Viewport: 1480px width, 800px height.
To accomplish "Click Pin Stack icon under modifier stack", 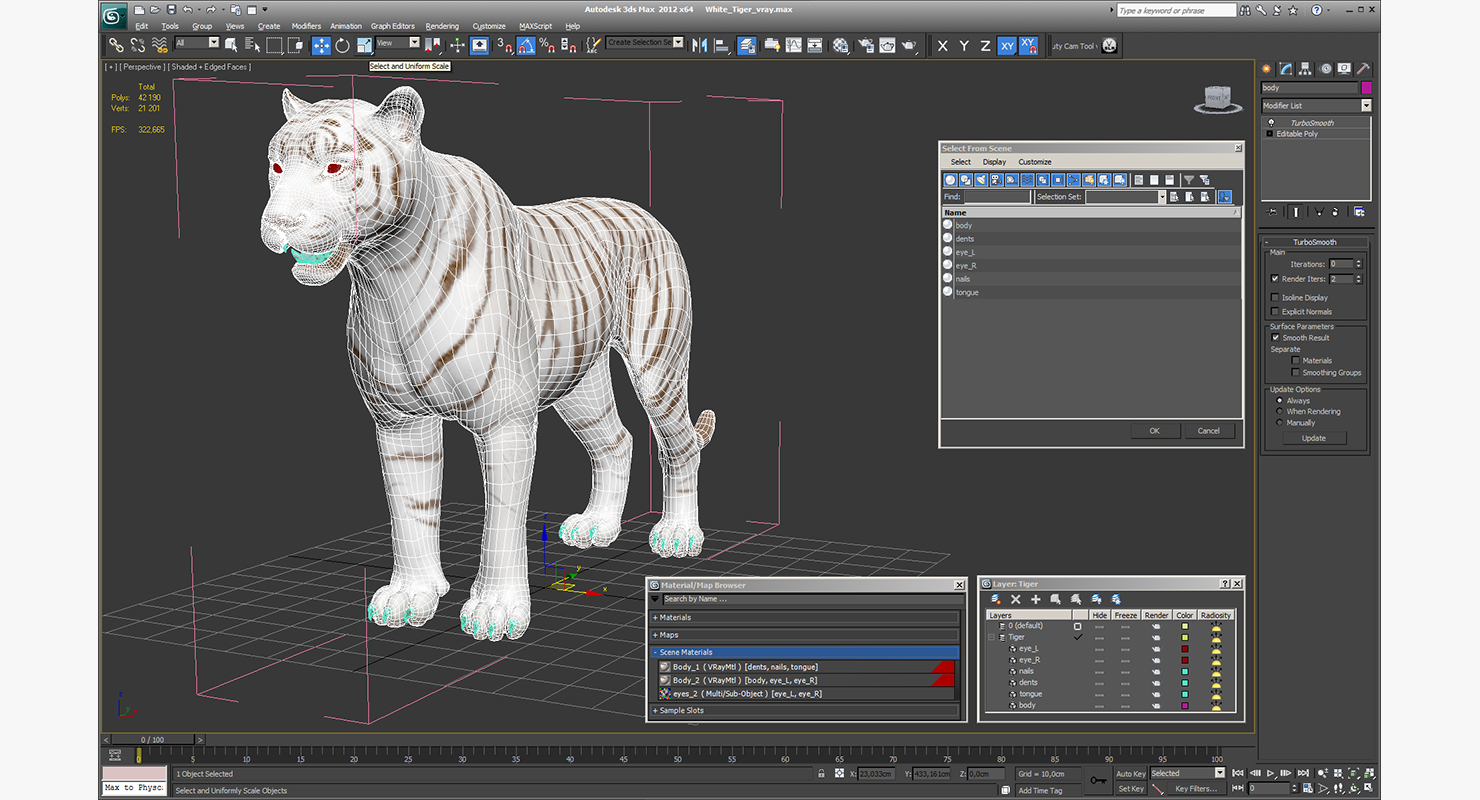I will [1272, 212].
